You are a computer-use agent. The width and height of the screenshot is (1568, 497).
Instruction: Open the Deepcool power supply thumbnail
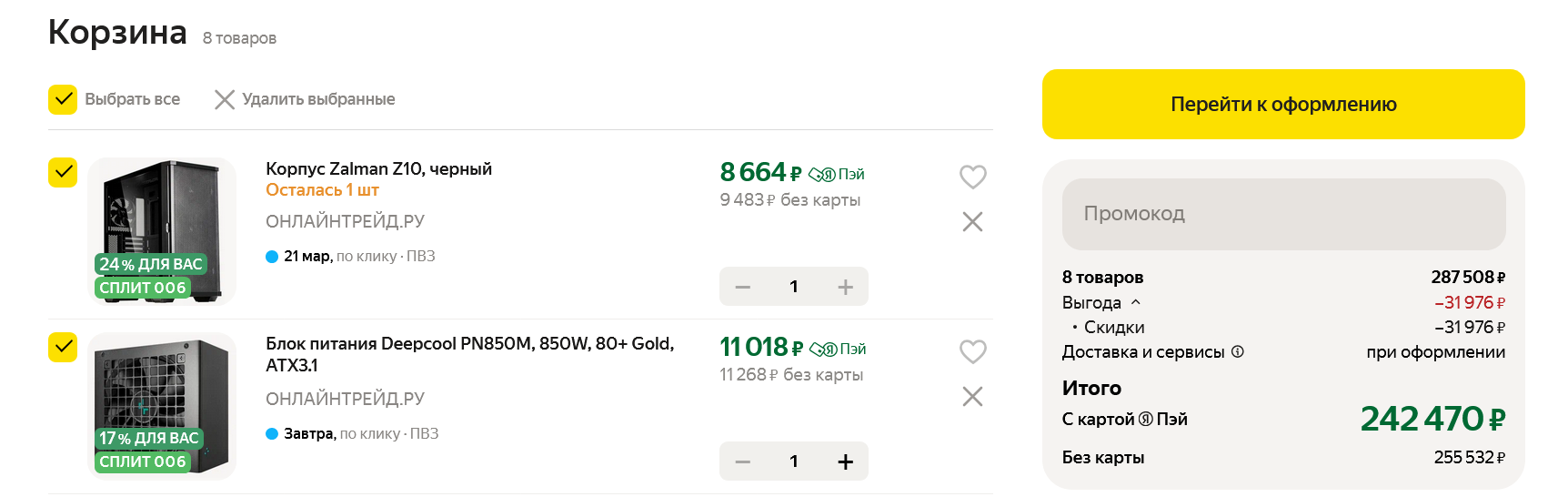(162, 406)
